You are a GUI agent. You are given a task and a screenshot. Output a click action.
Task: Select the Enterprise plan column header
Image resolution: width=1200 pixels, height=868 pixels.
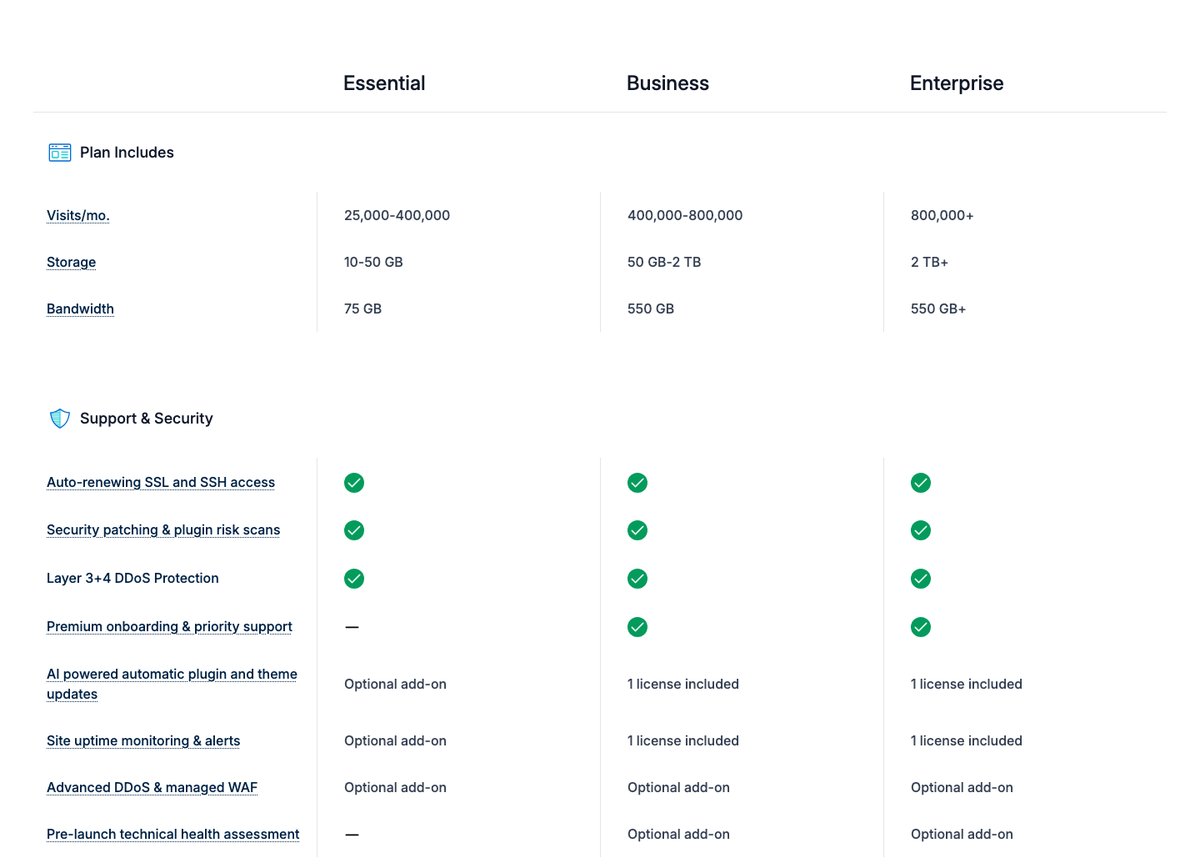point(957,83)
